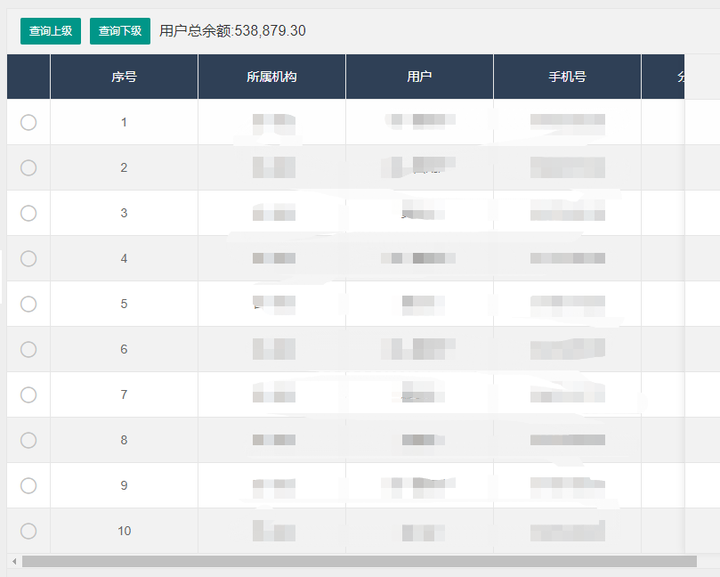Click the sequence number 4 cell
720x577 pixels.
(124, 258)
